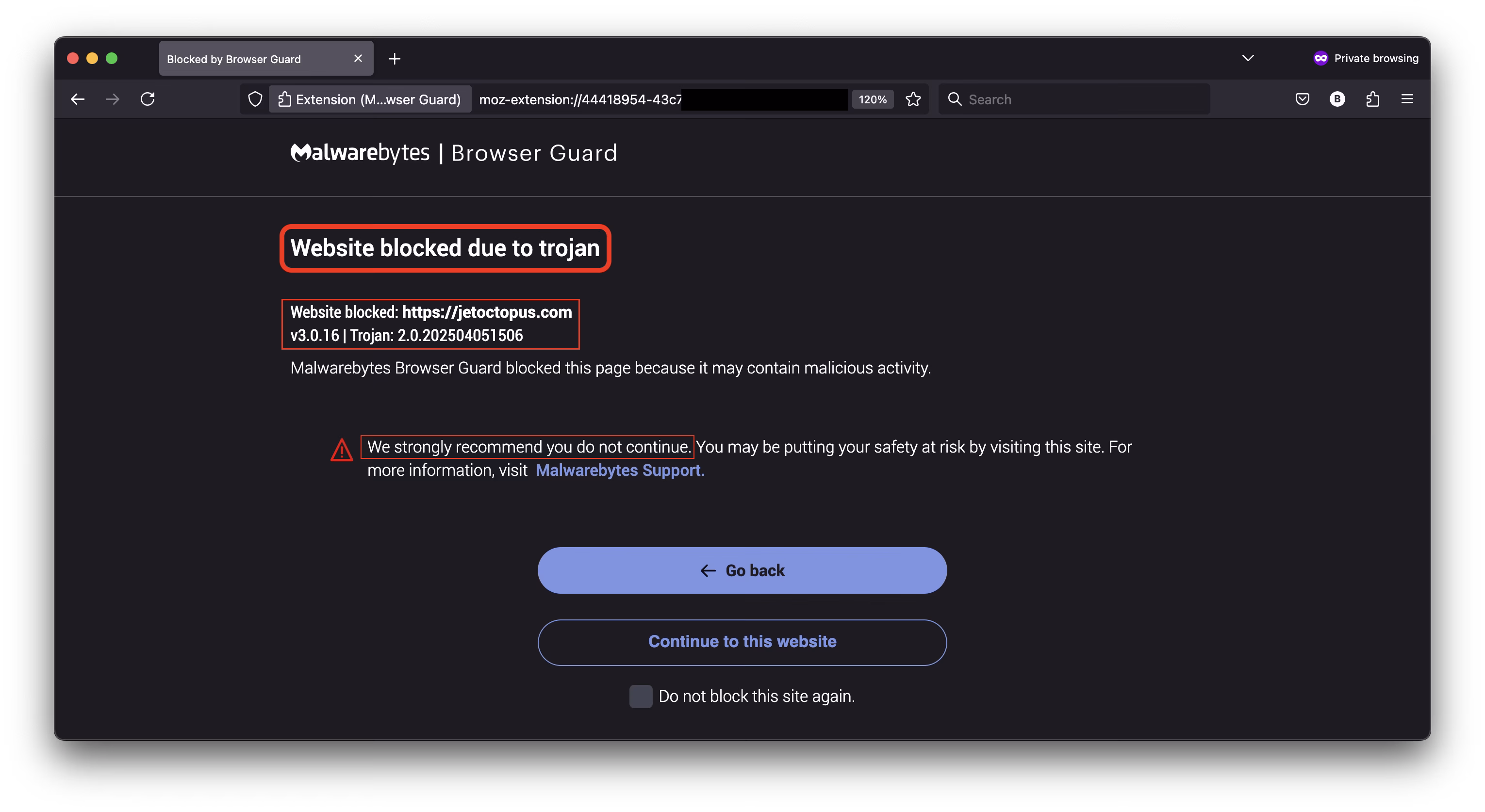Bookmark this page with the star icon
This screenshot has height=812, width=1485.
point(913,99)
